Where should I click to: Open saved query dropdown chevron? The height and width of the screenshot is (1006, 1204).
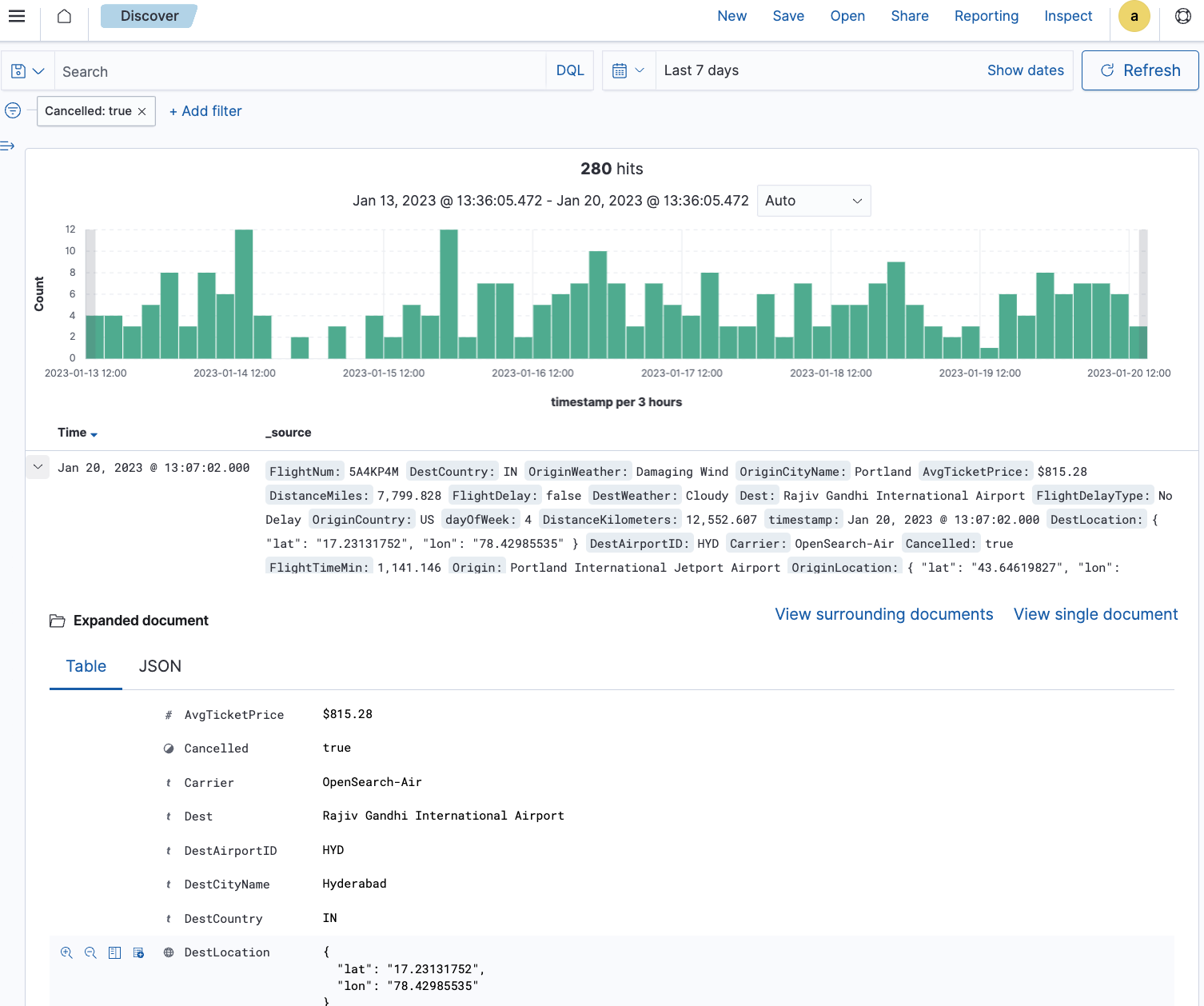pos(38,71)
